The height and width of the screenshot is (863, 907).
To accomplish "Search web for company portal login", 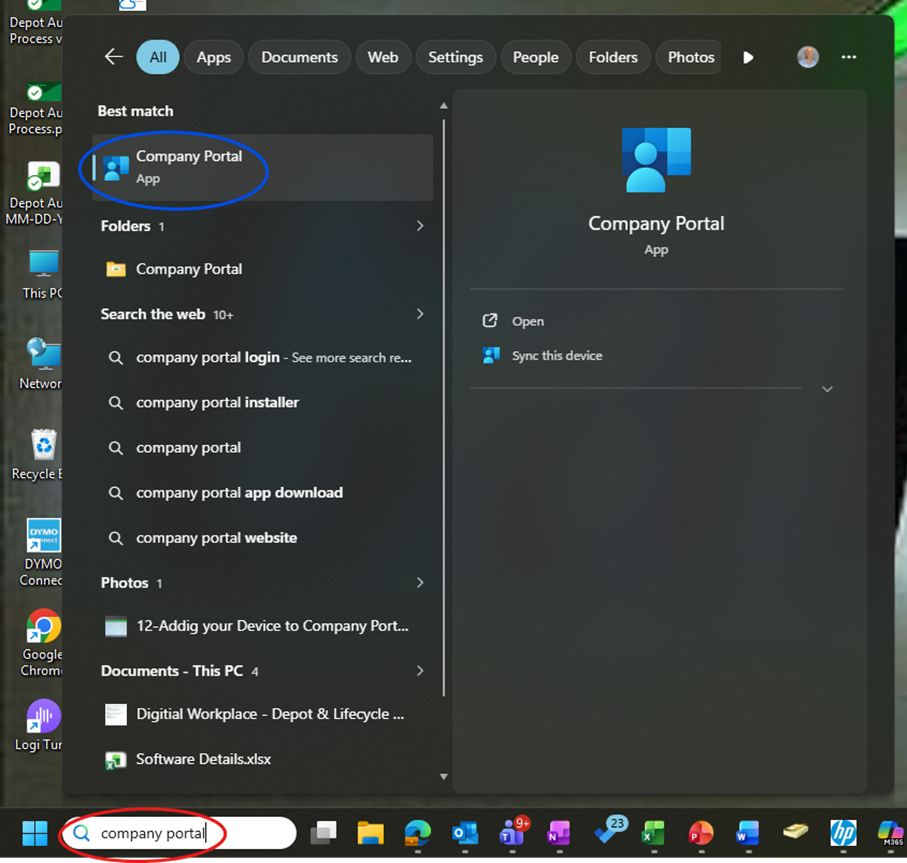I will (x=263, y=357).
